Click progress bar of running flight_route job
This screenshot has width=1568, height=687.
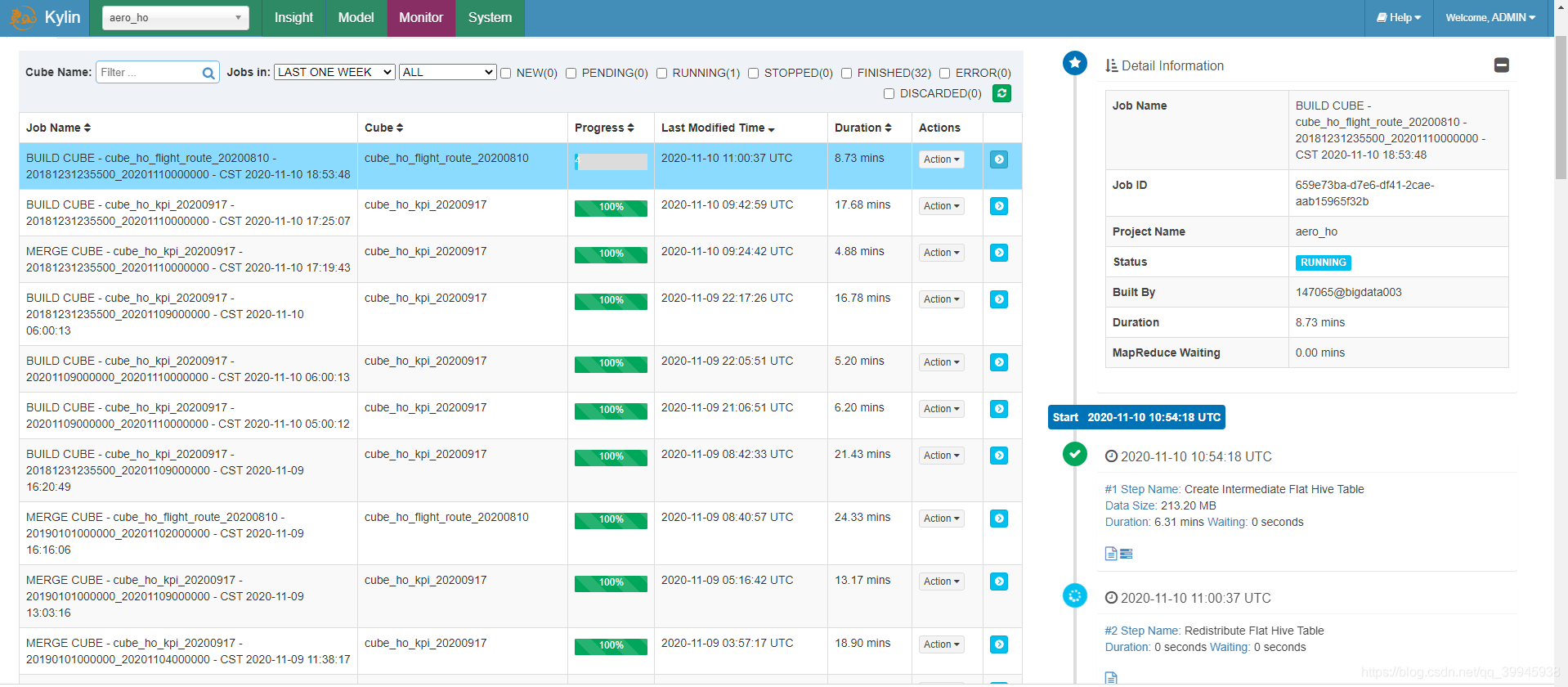[611, 162]
